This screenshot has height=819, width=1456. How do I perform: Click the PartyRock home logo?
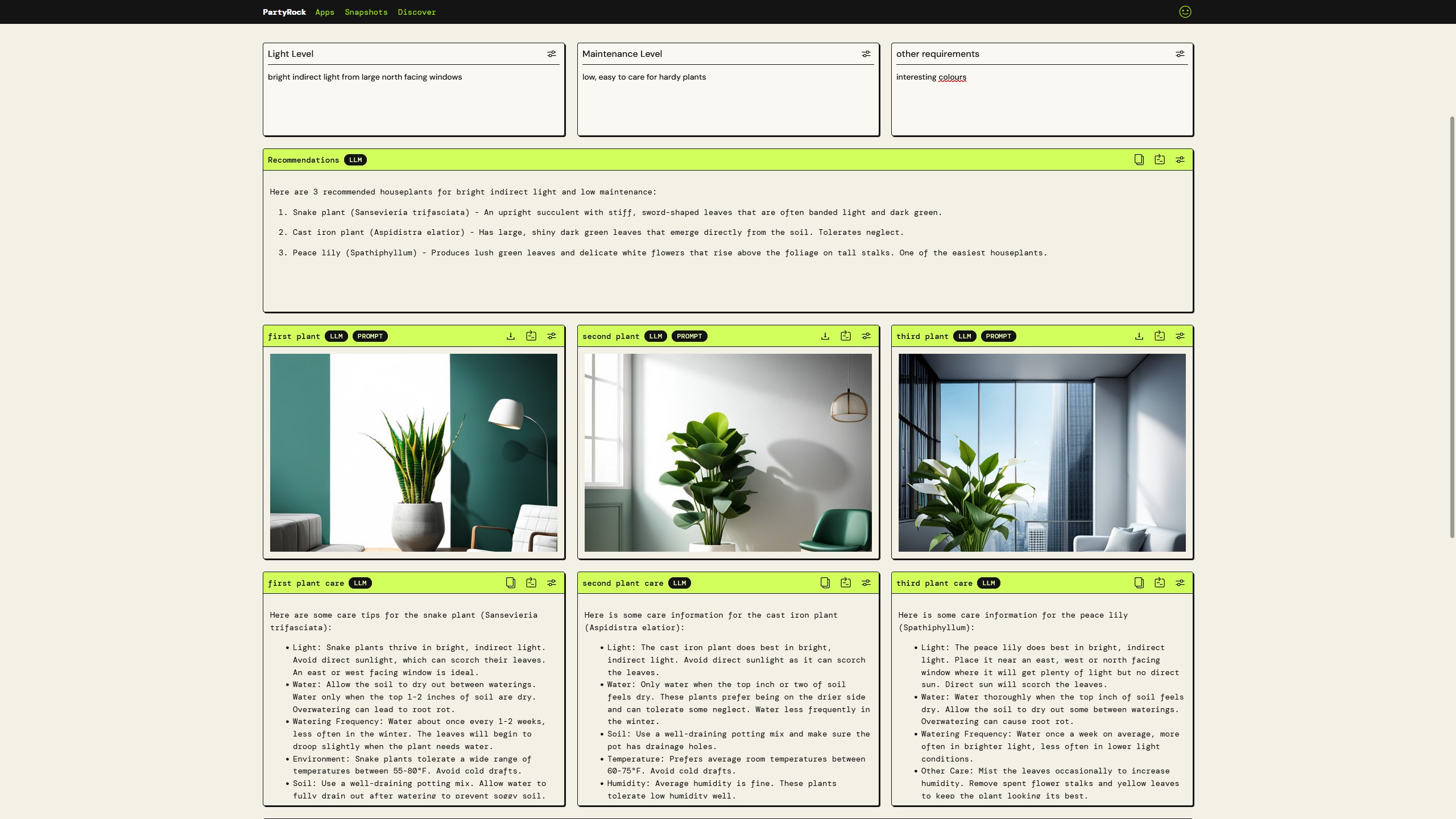pyautogui.click(x=284, y=12)
